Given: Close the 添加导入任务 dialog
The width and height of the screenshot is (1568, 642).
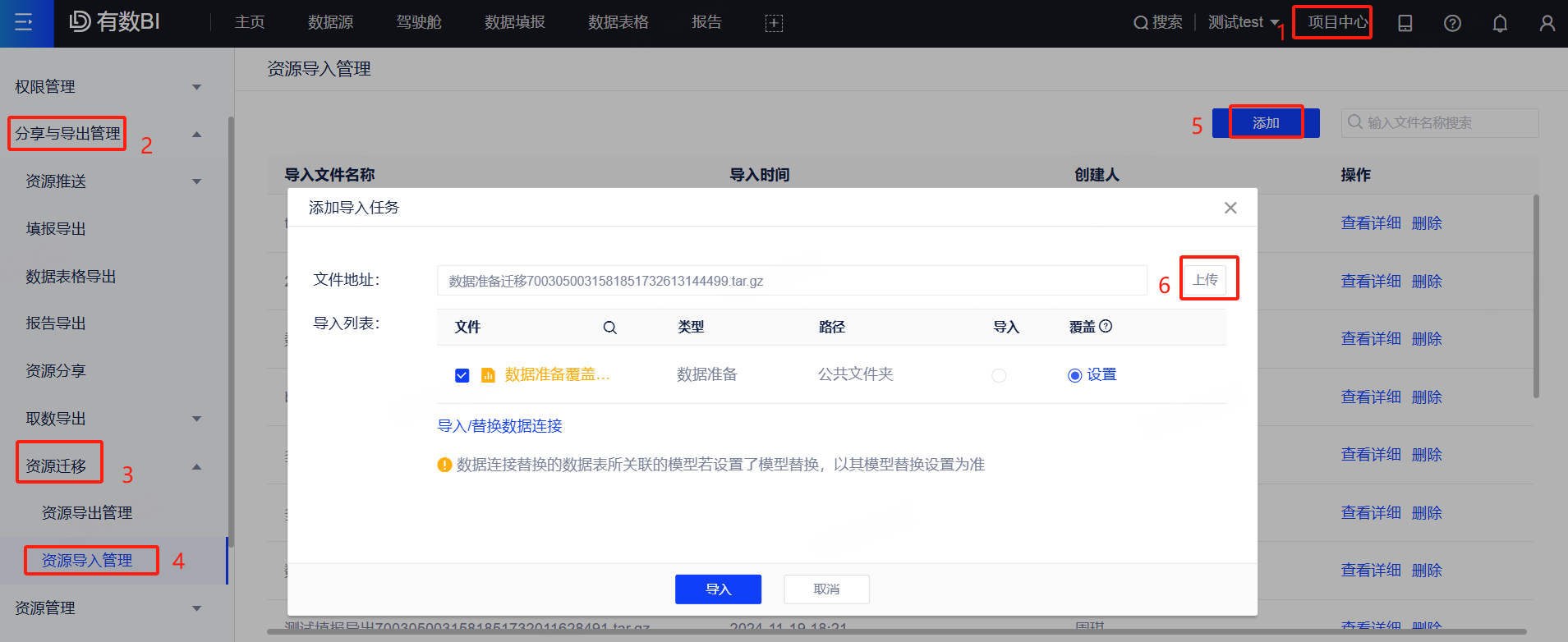Looking at the screenshot, I should [x=1230, y=208].
